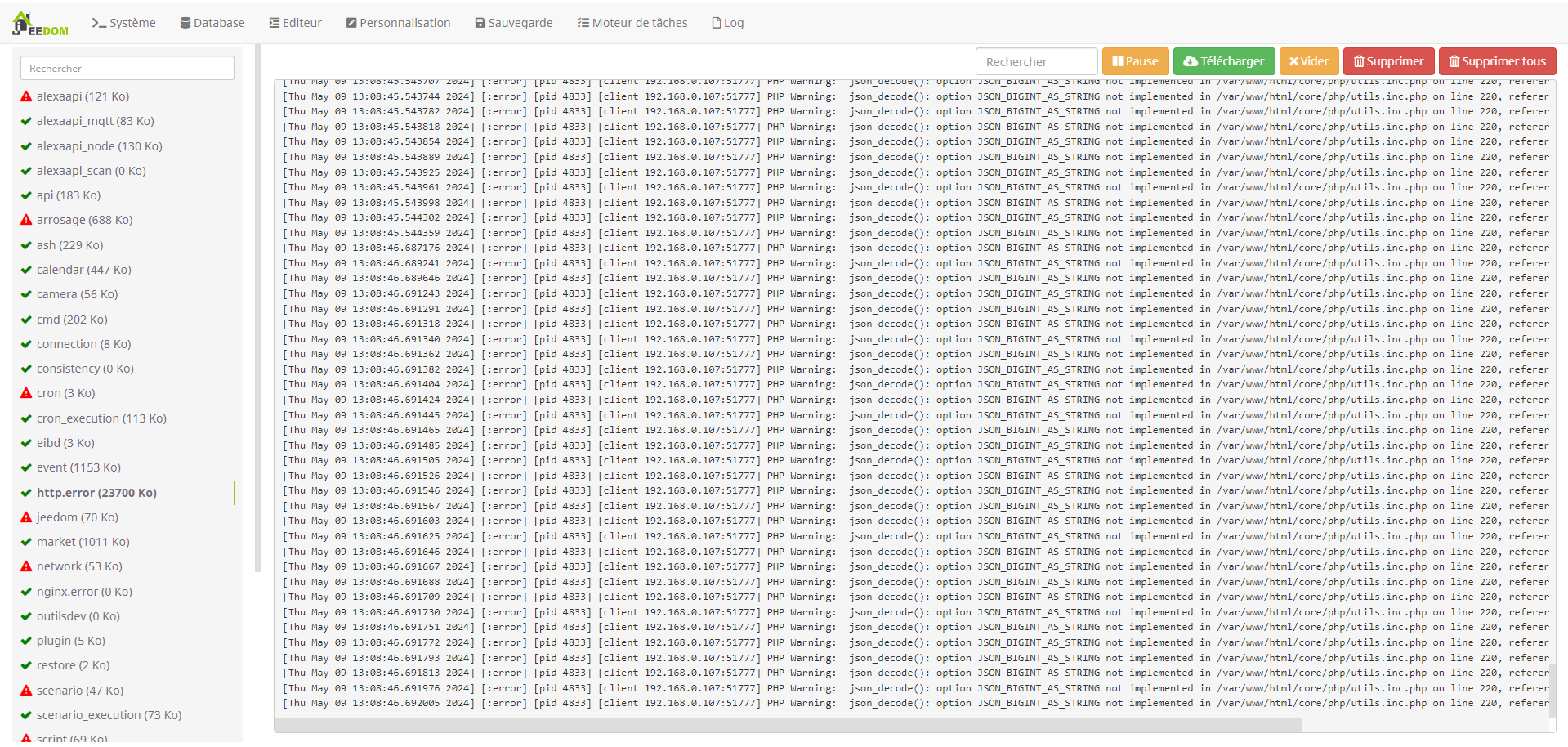This screenshot has width=1568, height=747.
Task: Click the green check beside plugin
Action: click(26, 641)
